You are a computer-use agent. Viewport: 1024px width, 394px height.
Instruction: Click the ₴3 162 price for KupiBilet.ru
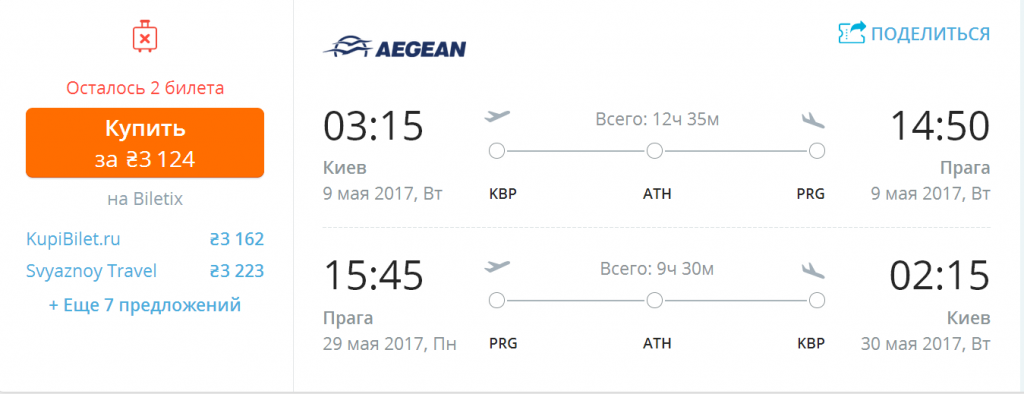tap(236, 239)
